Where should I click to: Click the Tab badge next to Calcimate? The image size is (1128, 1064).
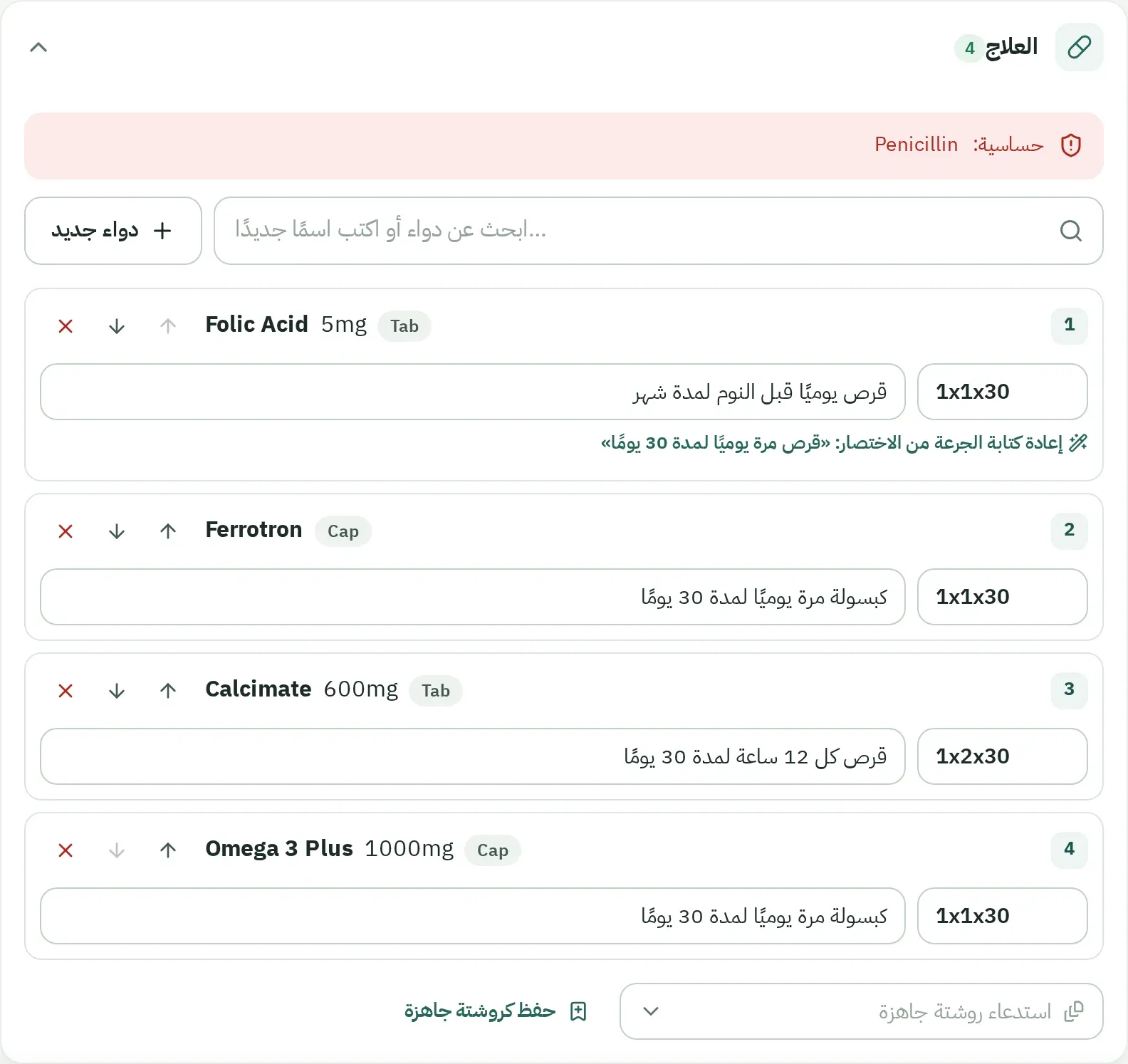435,691
